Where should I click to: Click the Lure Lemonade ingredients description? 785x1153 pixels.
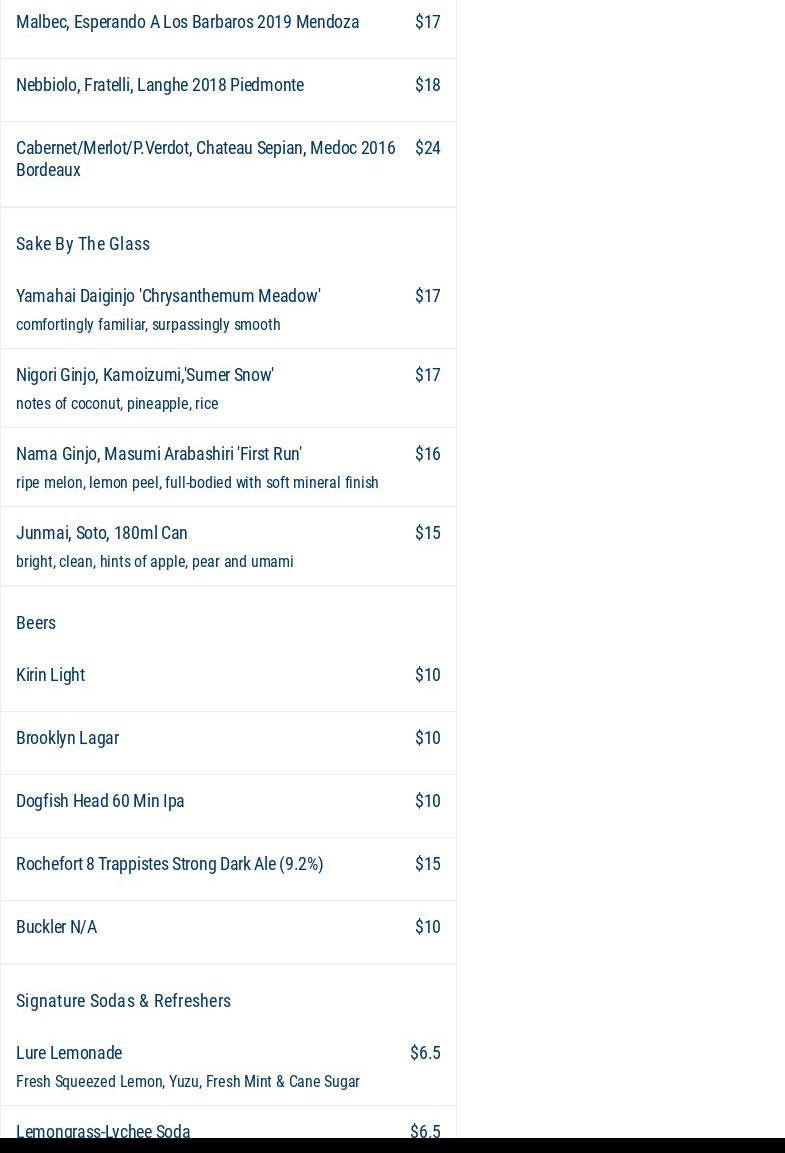[x=188, y=1082]
